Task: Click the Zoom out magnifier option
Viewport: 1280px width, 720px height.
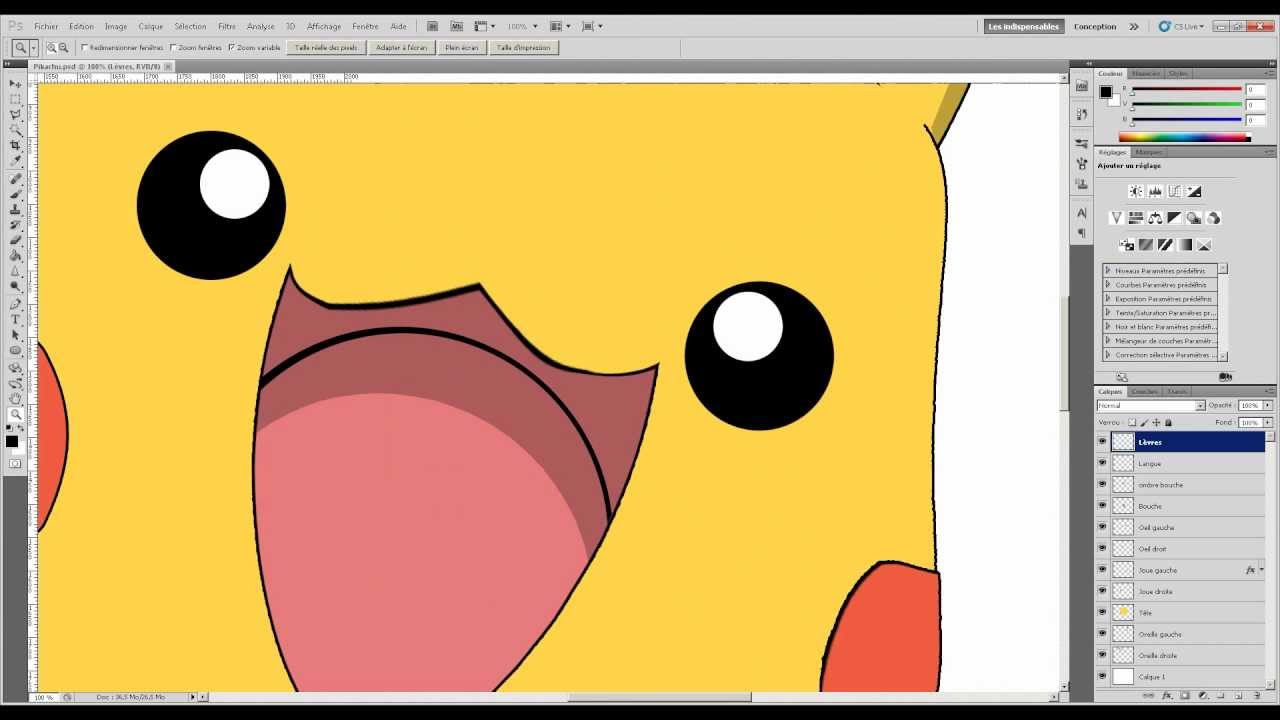Action: [64, 47]
